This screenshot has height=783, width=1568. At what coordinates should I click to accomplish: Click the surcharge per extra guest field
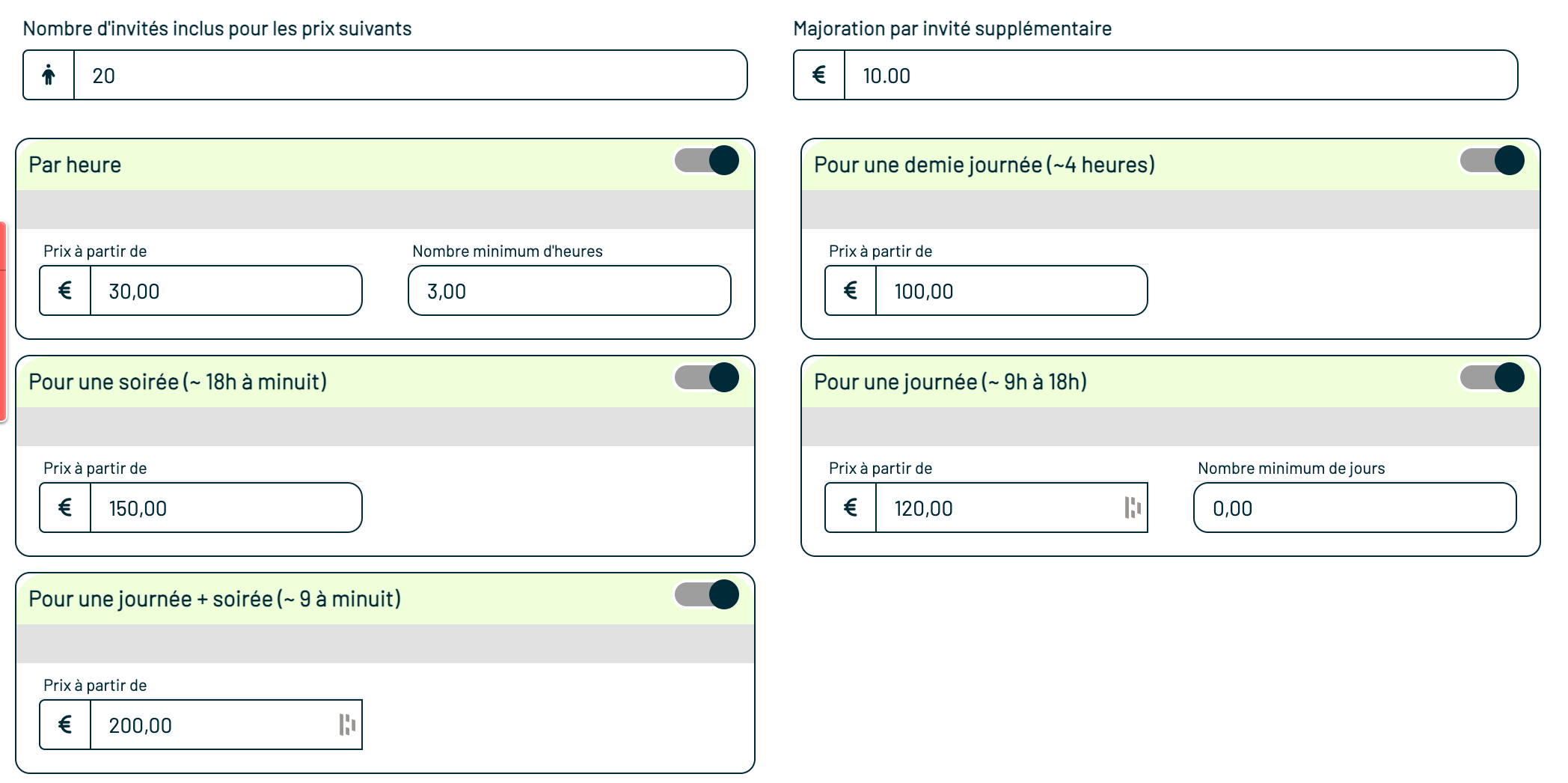point(1180,75)
